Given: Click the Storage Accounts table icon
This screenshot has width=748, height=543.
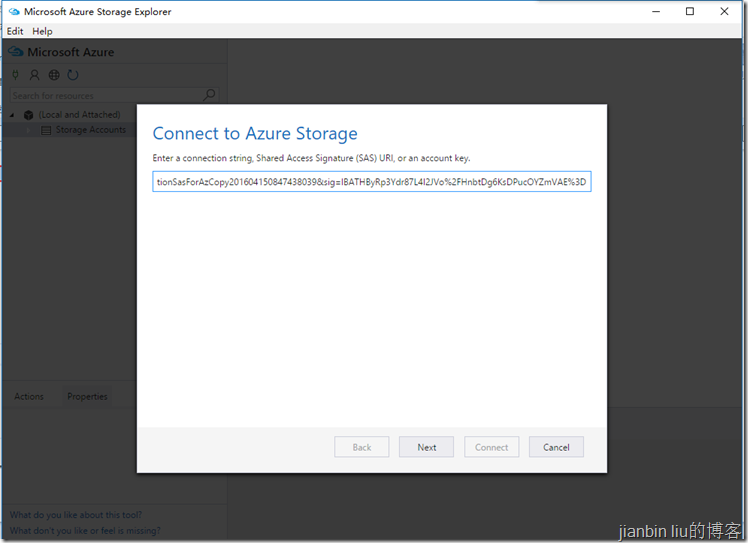Looking at the screenshot, I should click(x=46, y=130).
